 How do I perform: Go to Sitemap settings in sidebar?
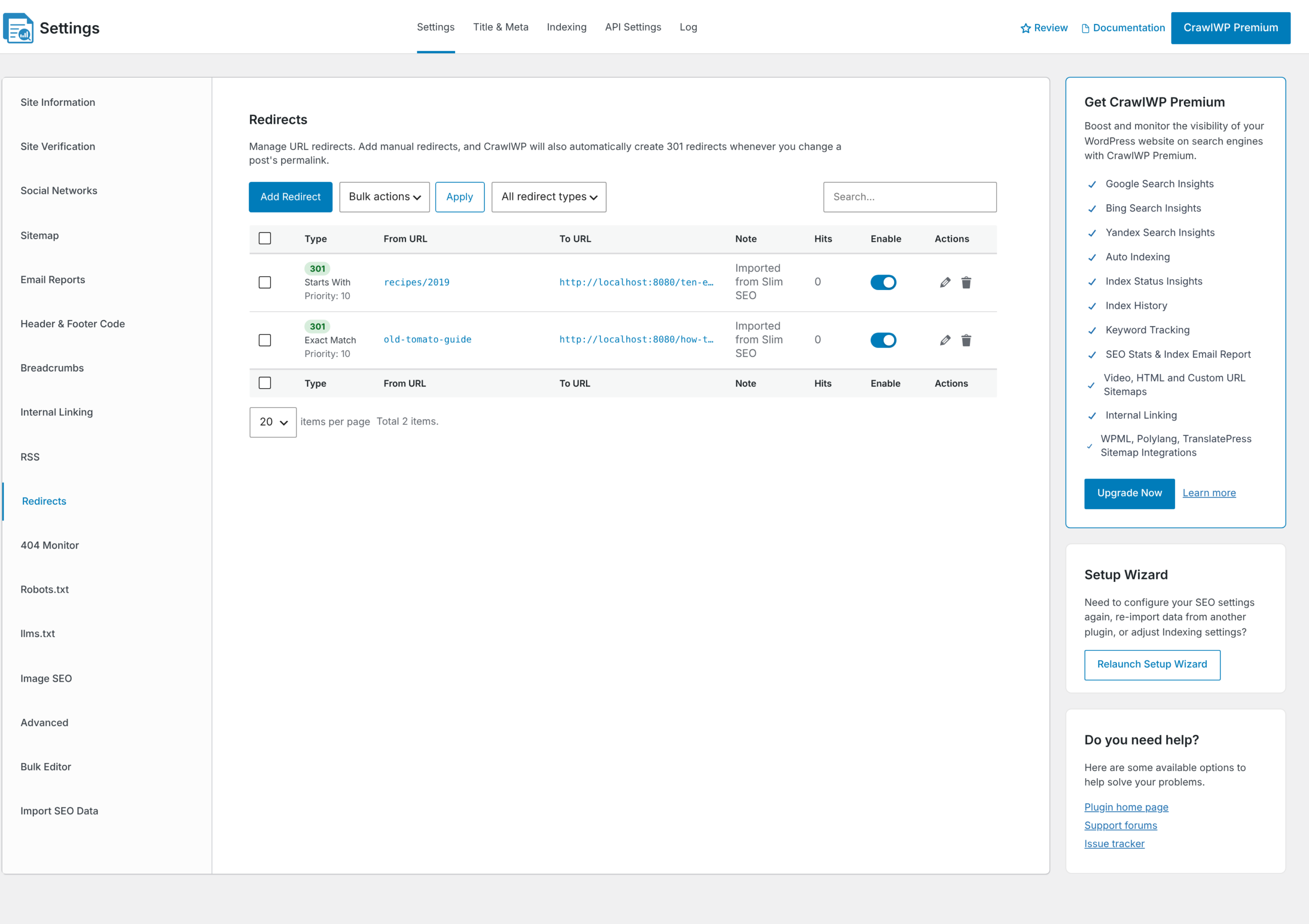click(x=39, y=235)
